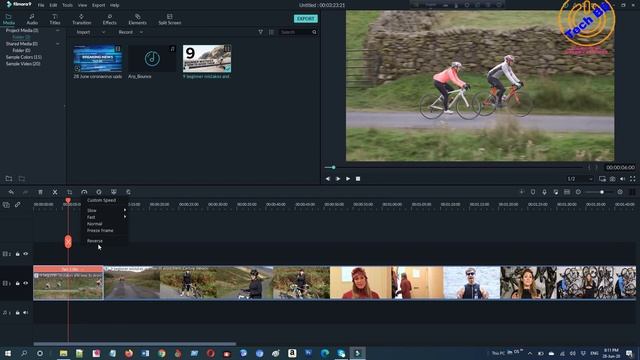Open the preview quality 1/2 dropdown

click(x=580, y=179)
